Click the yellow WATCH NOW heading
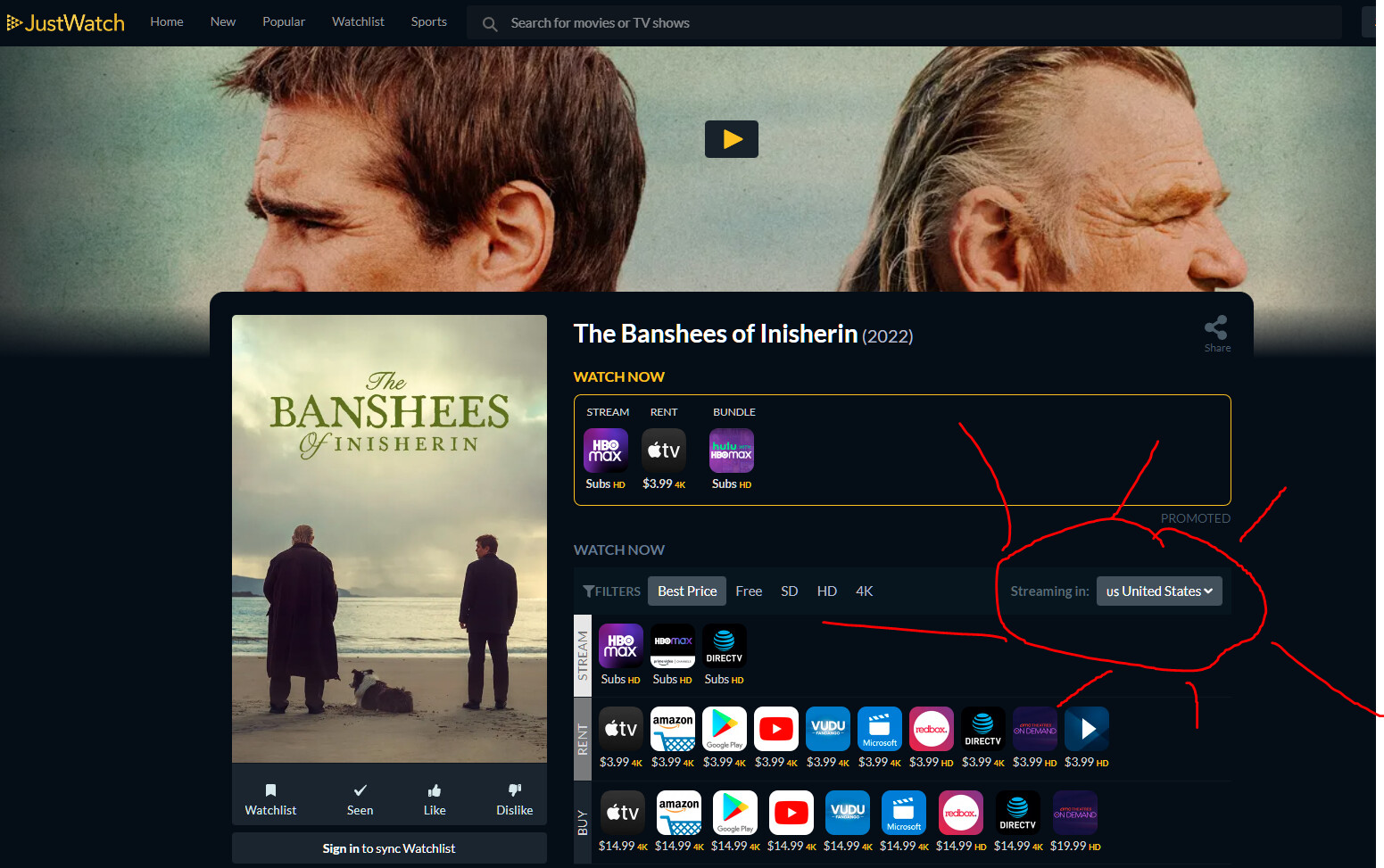Screen dimensions: 1384x868 [x=619, y=377]
